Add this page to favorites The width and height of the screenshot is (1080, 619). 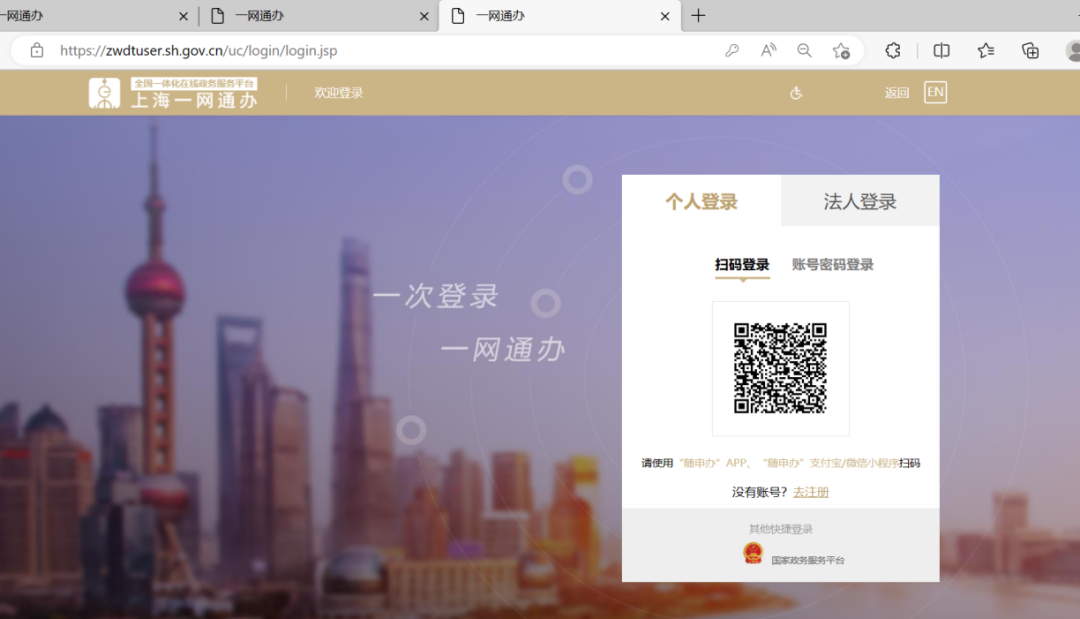tap(841, 50)
